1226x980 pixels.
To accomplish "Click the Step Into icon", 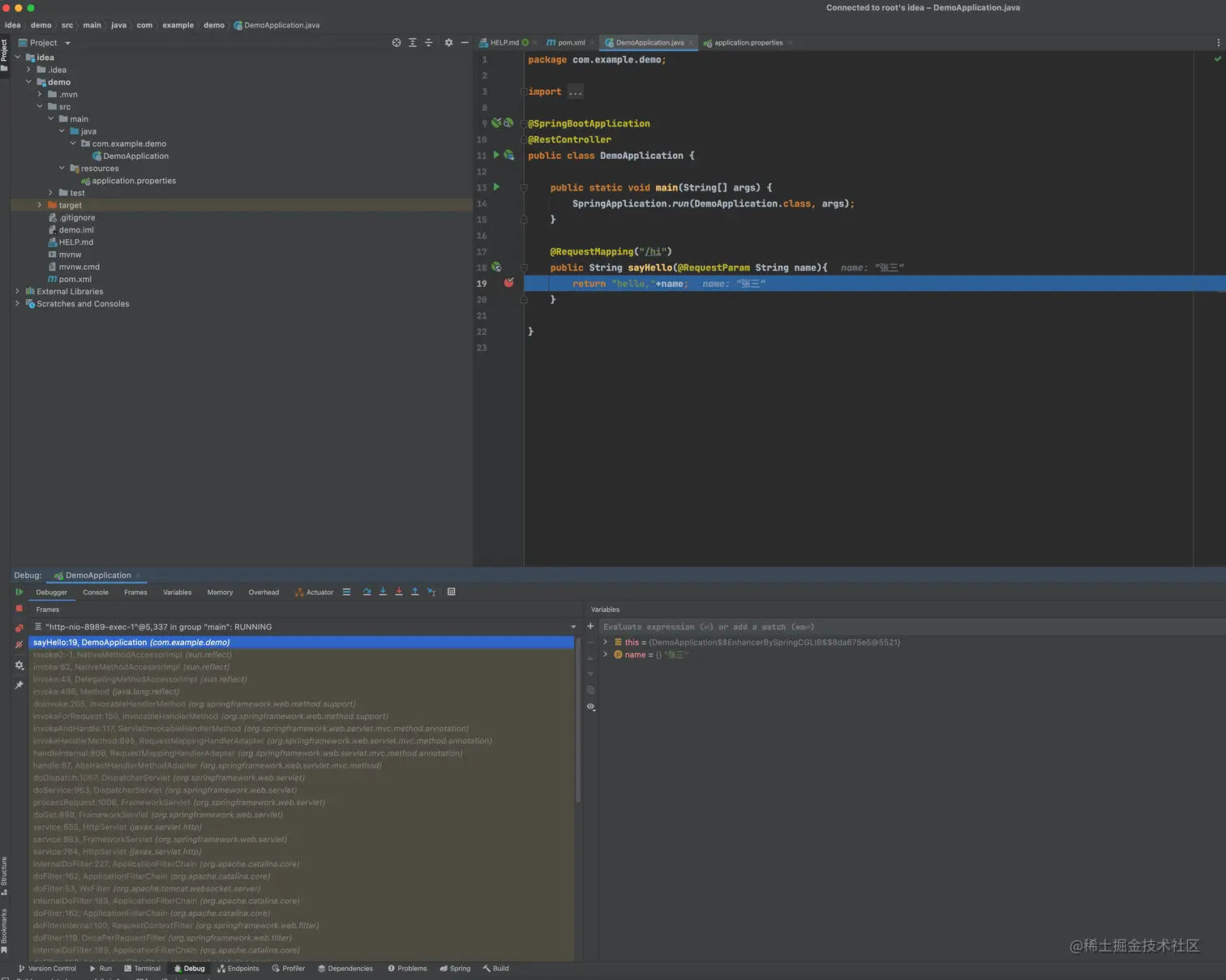I will 383,592.
